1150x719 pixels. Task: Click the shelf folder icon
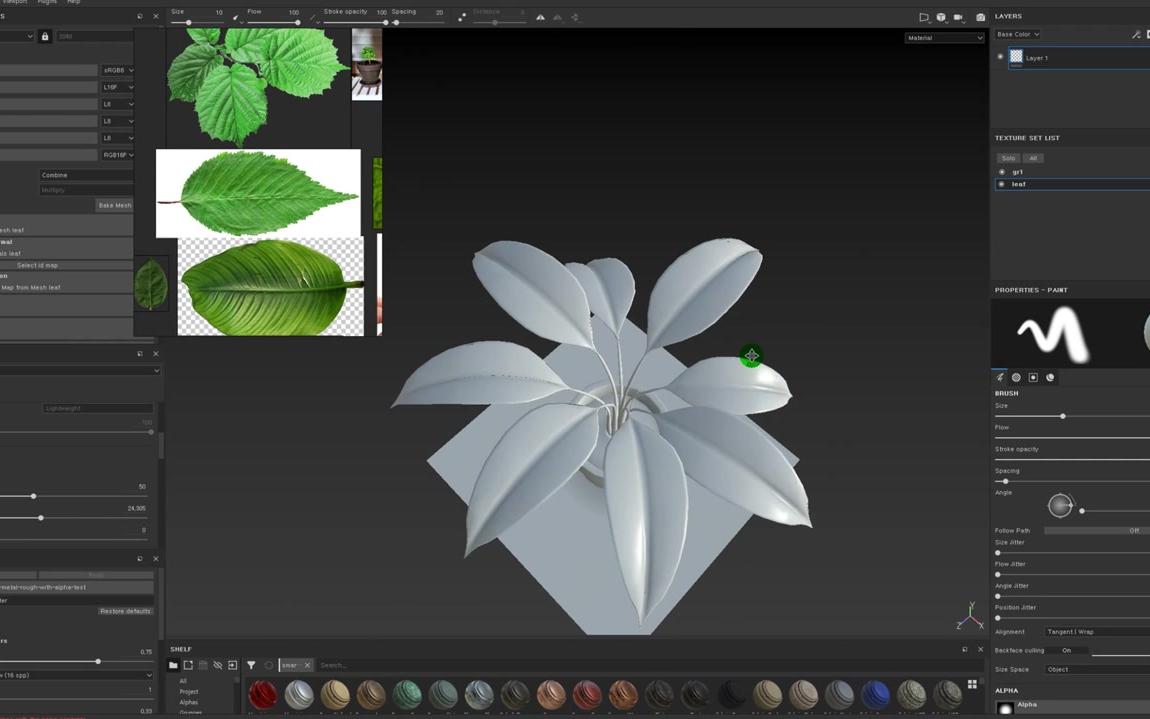(x=173, y=665)
